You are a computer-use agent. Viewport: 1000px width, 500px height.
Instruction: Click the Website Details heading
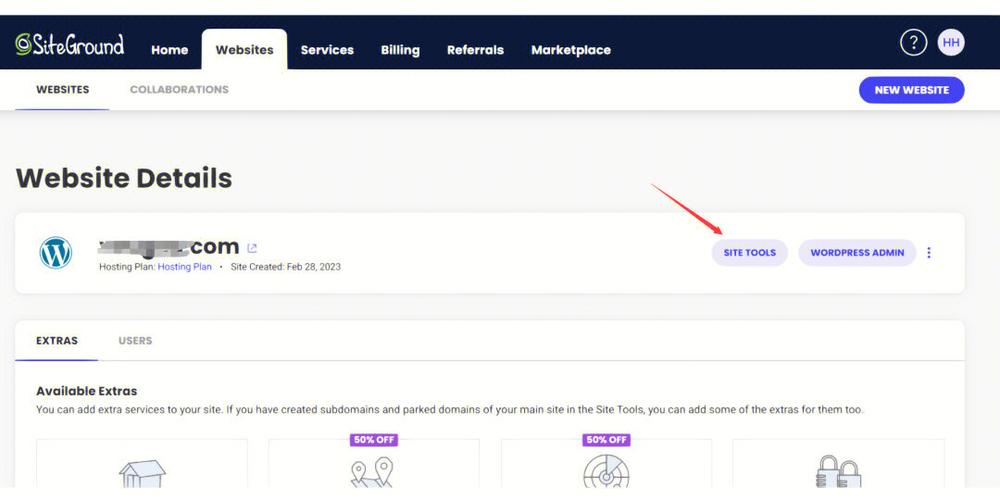click(x=124, y=178)
